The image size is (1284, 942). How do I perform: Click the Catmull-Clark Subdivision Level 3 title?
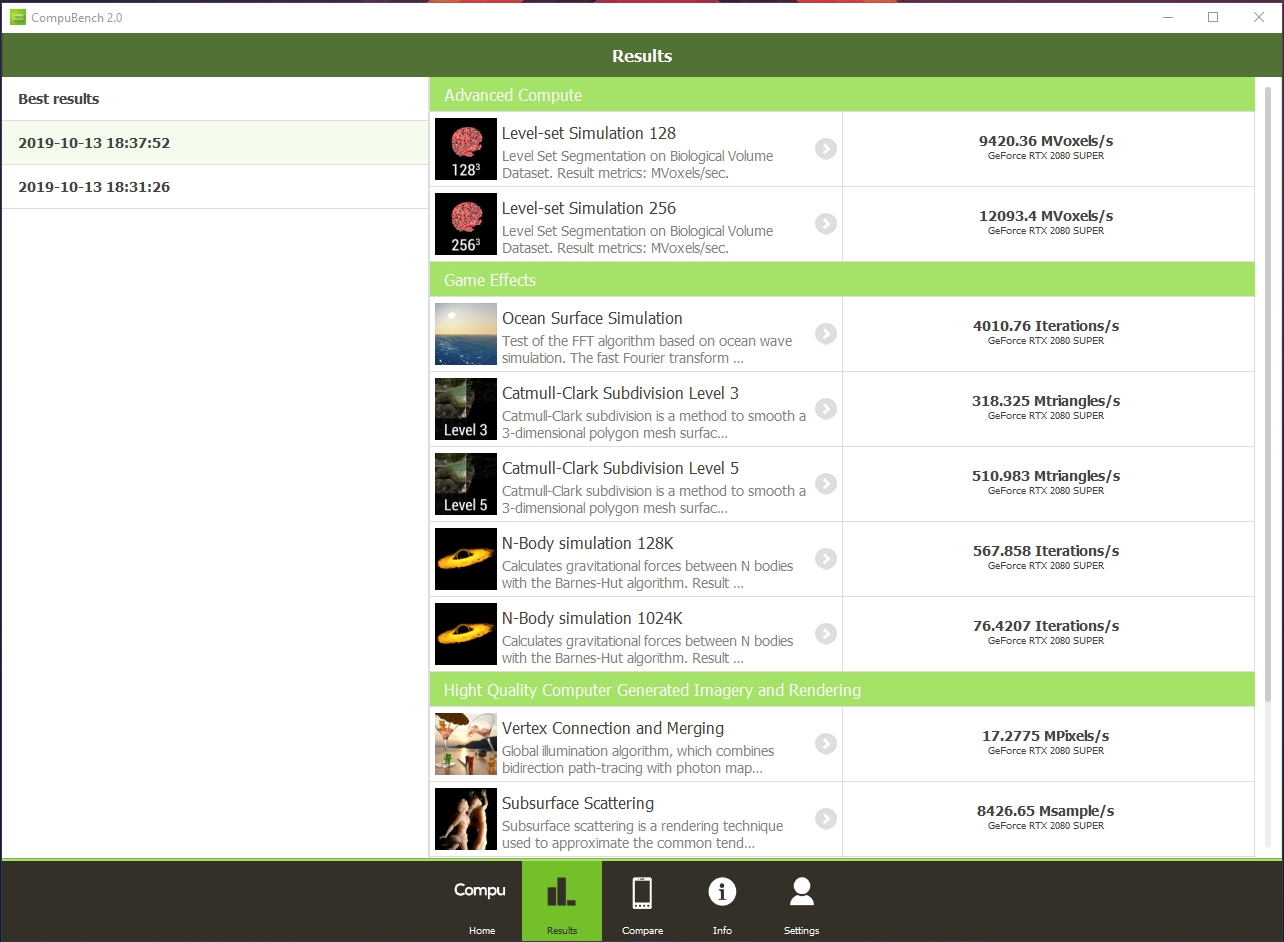pos(620,393)
